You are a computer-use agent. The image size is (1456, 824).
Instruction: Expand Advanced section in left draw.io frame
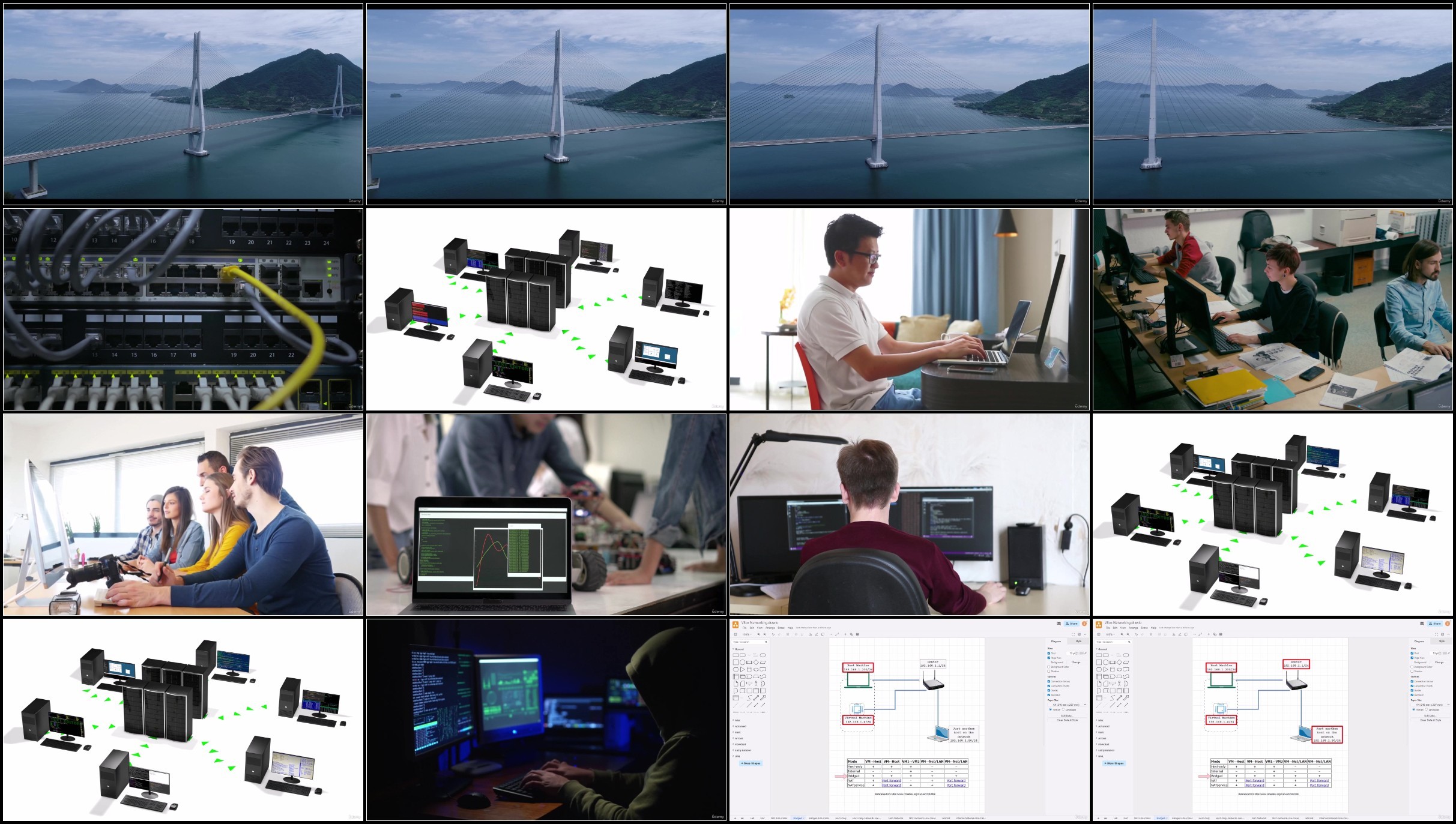coord(740,726)
